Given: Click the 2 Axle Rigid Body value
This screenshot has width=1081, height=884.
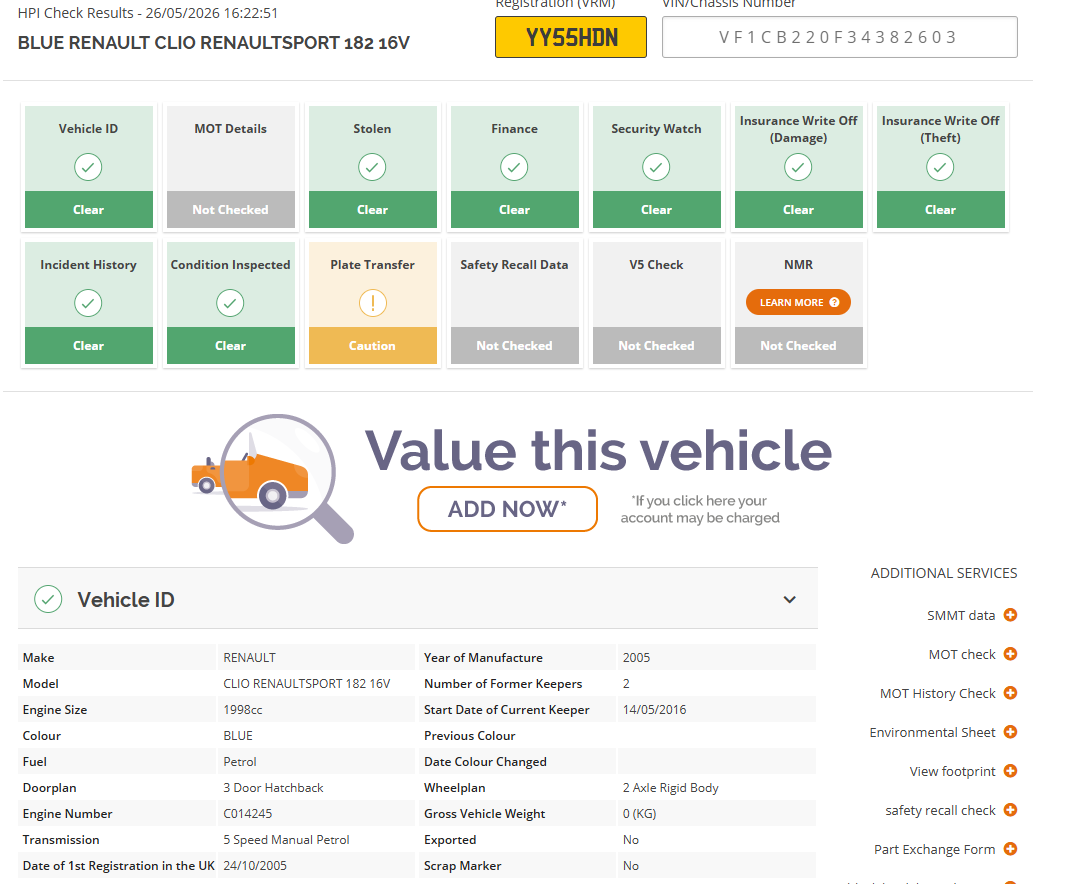Looking at the screenshot, I should (x=671, y=788).
